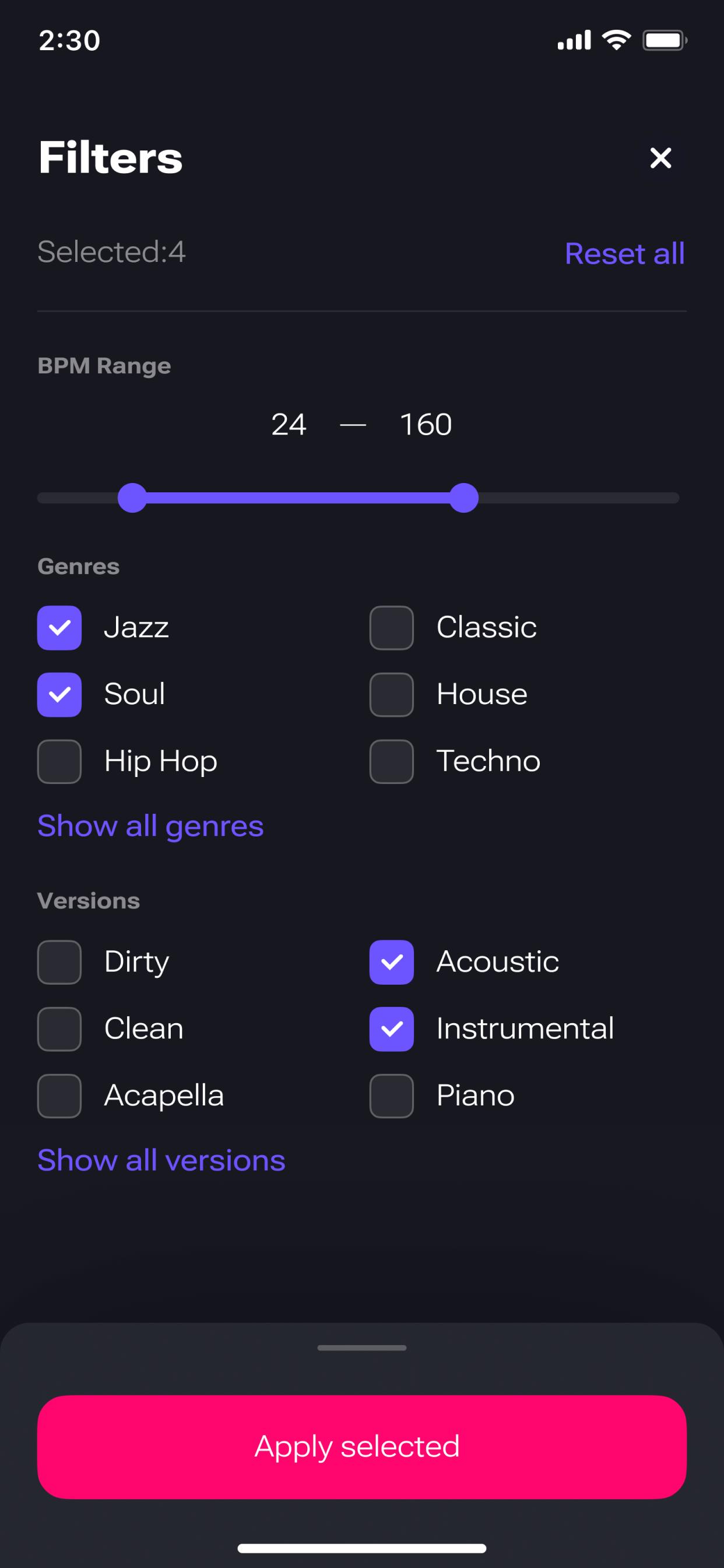The height and width of the screenshot is (1568, 724).
Task: Tap the bottom sheet drag handle
Action: (x=362, y=1347)
